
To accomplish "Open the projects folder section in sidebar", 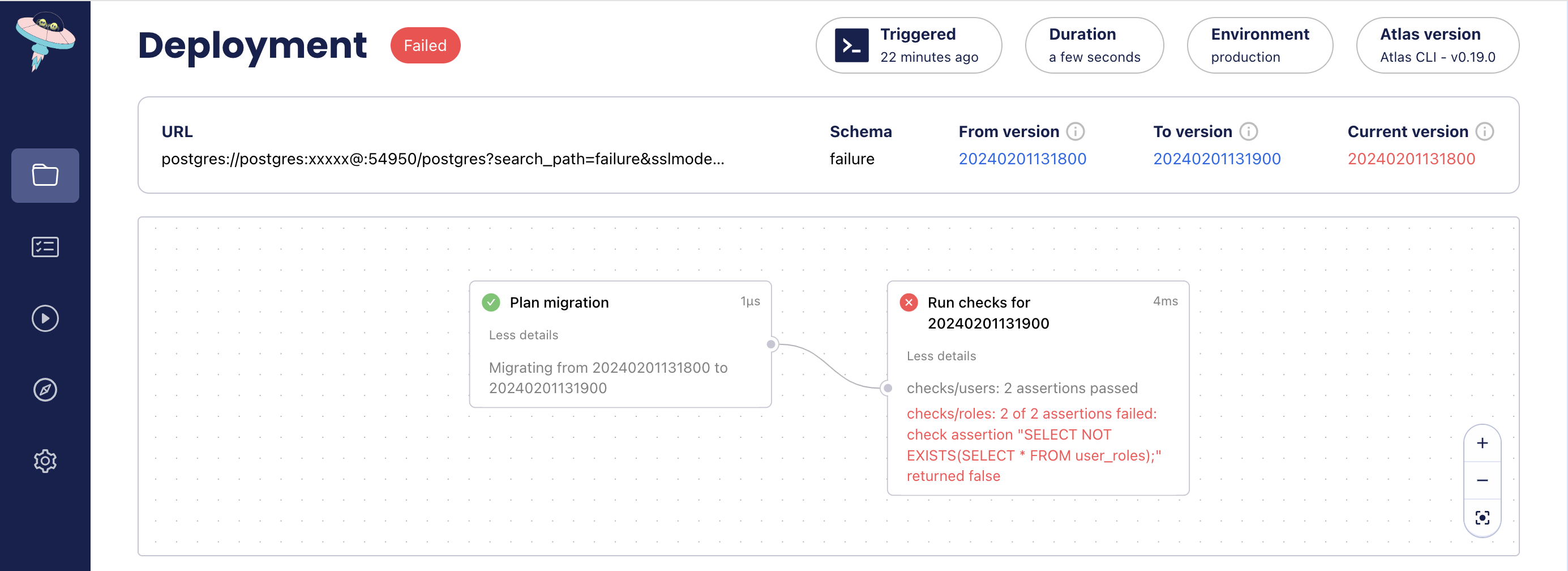I will tap(45, 176).
